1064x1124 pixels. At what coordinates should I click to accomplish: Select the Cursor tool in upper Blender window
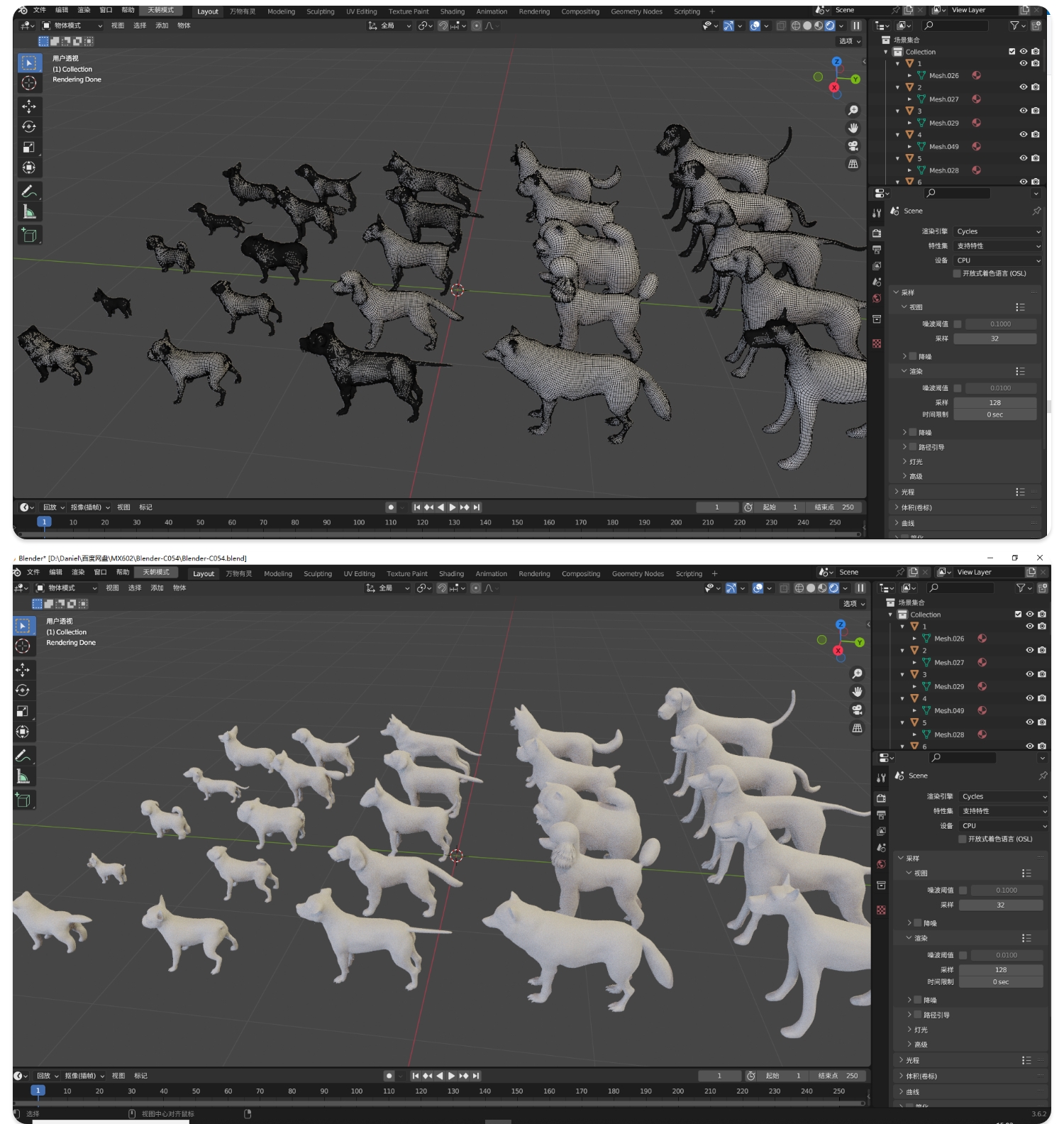(29, 83)
